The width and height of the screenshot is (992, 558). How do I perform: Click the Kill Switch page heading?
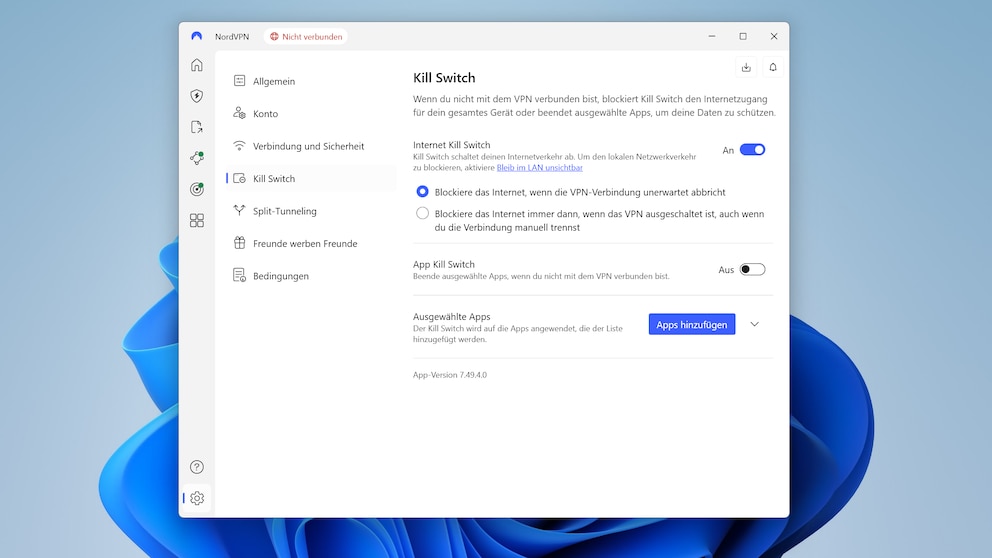444,78
